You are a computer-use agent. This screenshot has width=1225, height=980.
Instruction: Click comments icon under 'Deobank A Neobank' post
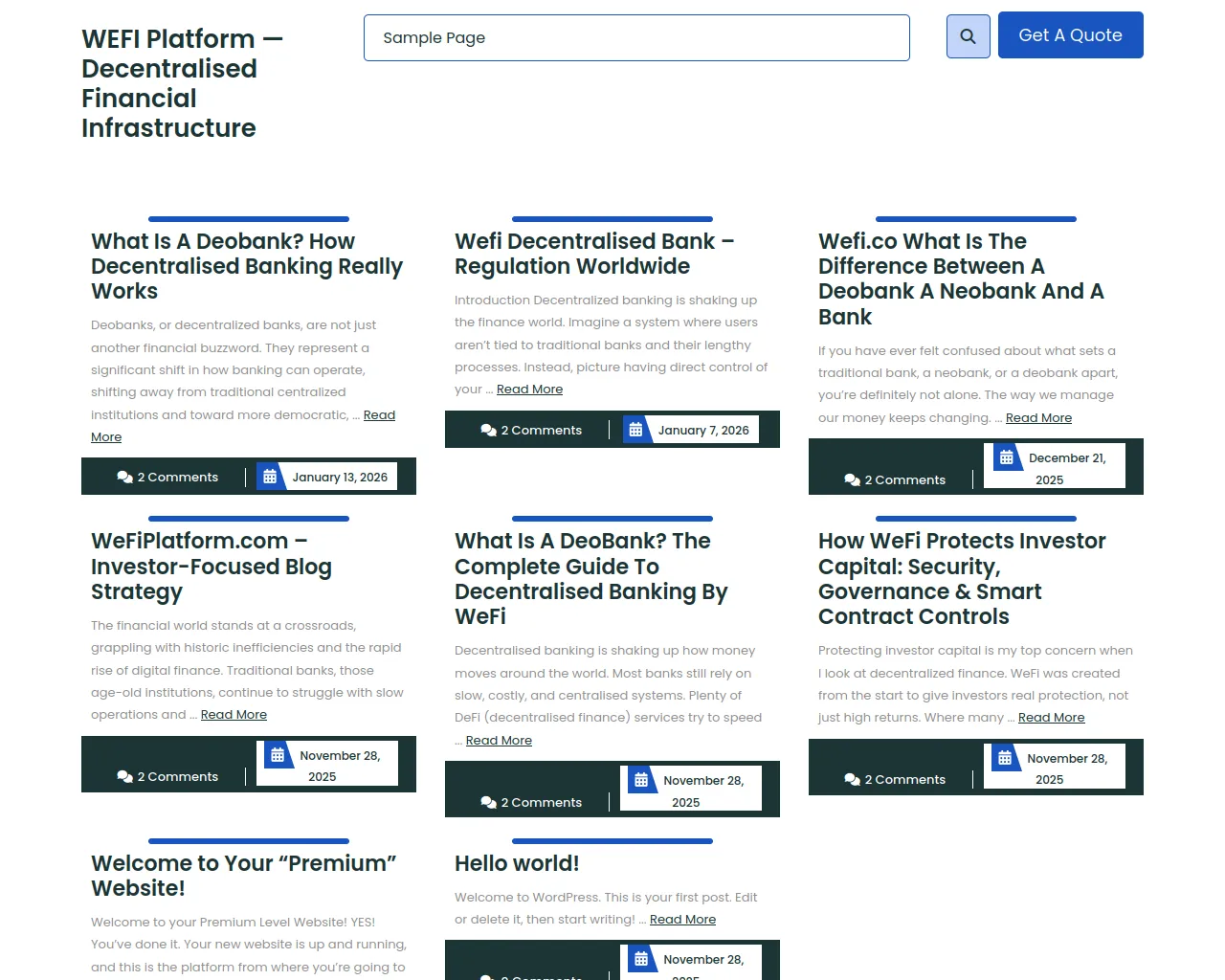852,479
